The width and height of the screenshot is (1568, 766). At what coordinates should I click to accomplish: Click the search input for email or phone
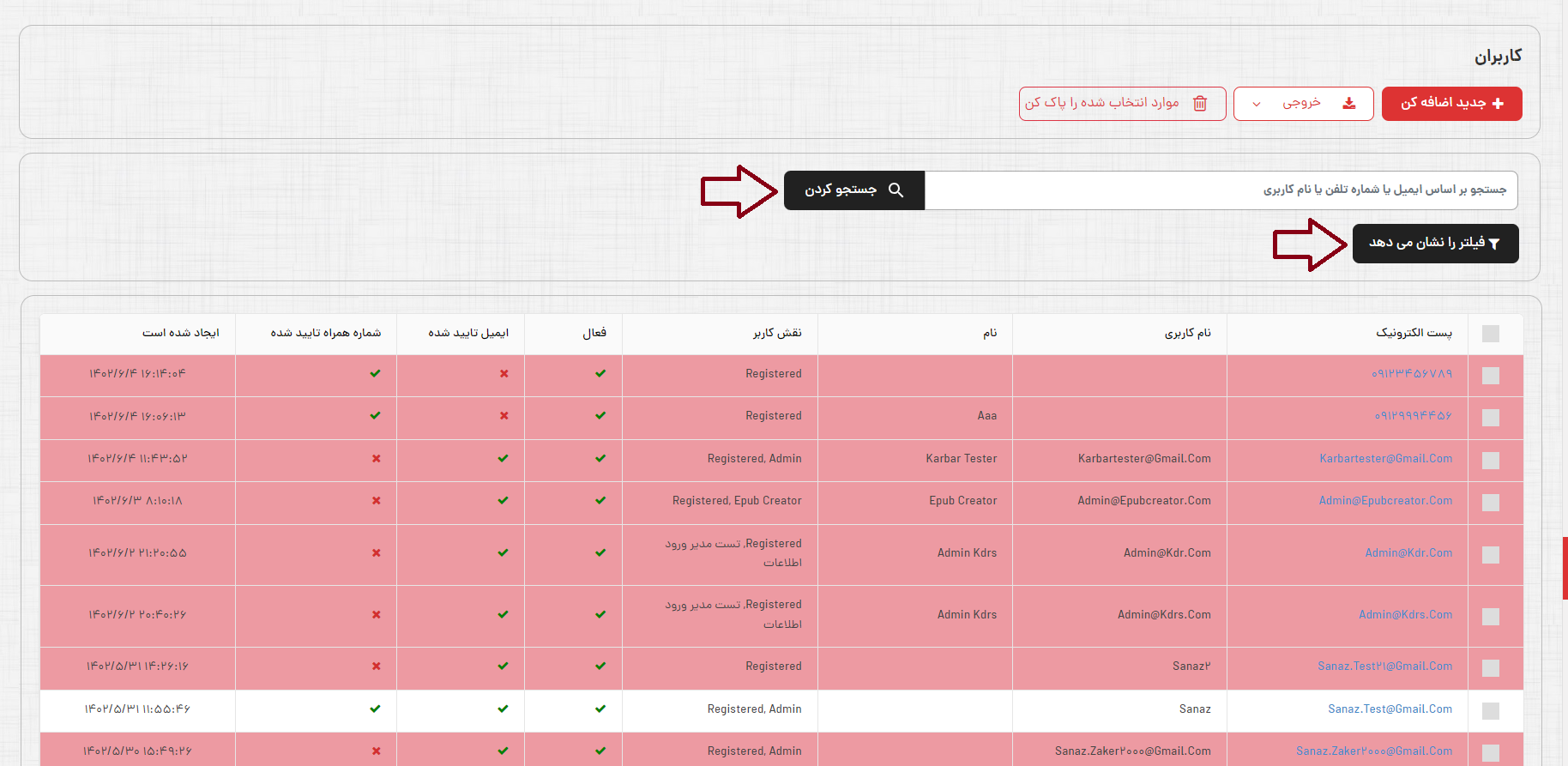[1220, 190]
